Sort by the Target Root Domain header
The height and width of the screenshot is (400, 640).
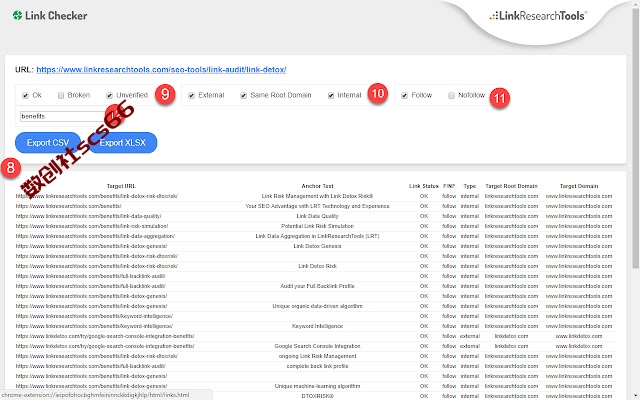[511, 186]
